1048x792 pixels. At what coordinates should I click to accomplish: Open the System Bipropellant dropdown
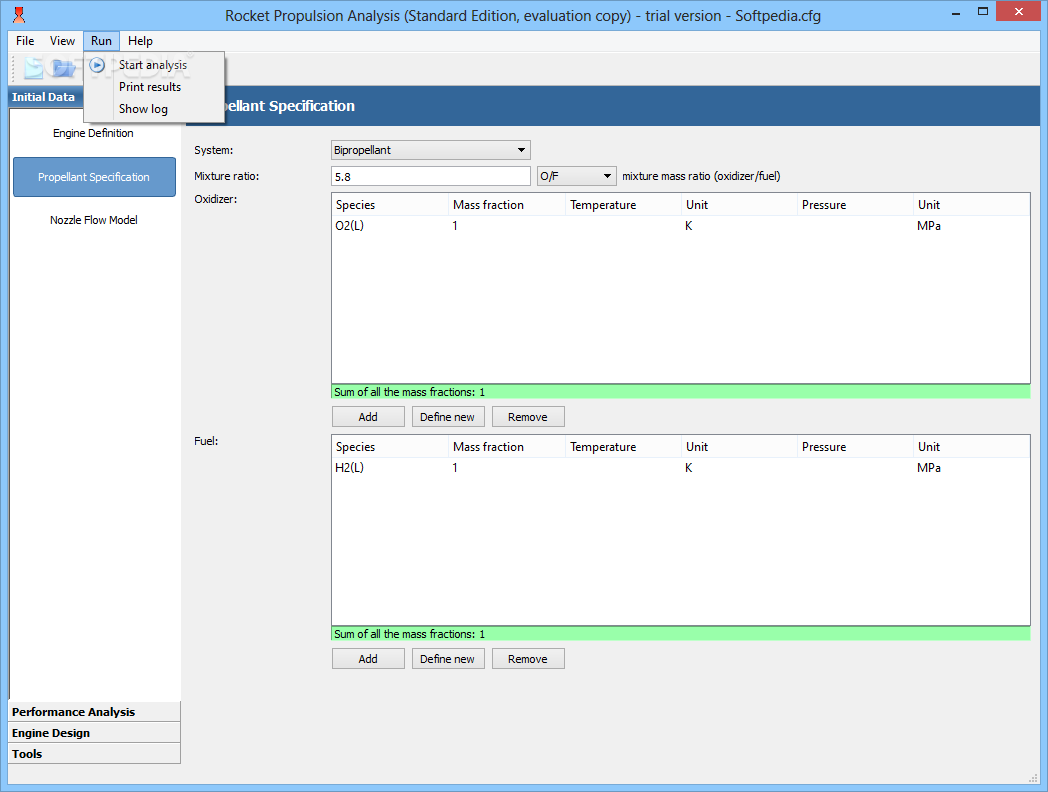coord(430,150)
